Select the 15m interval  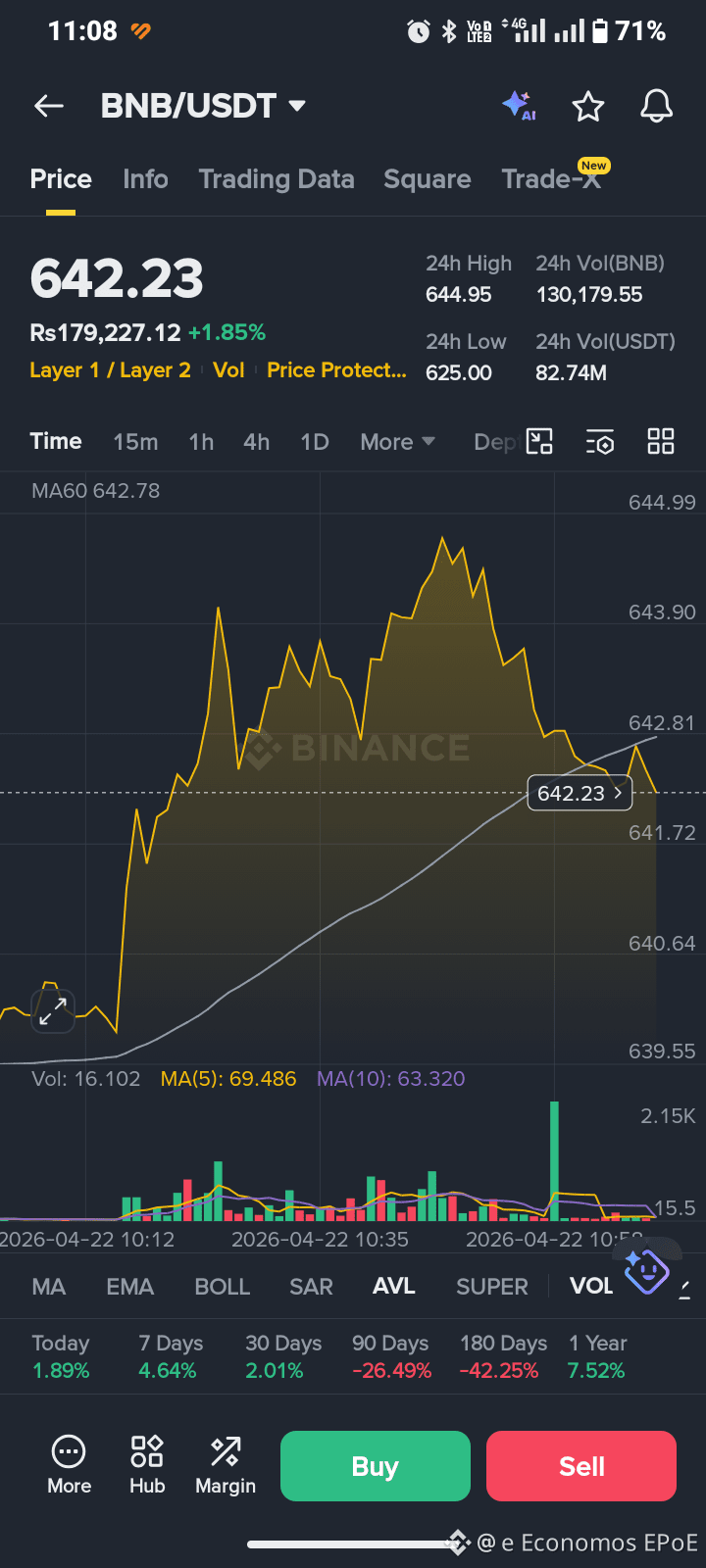coord(135,442)
